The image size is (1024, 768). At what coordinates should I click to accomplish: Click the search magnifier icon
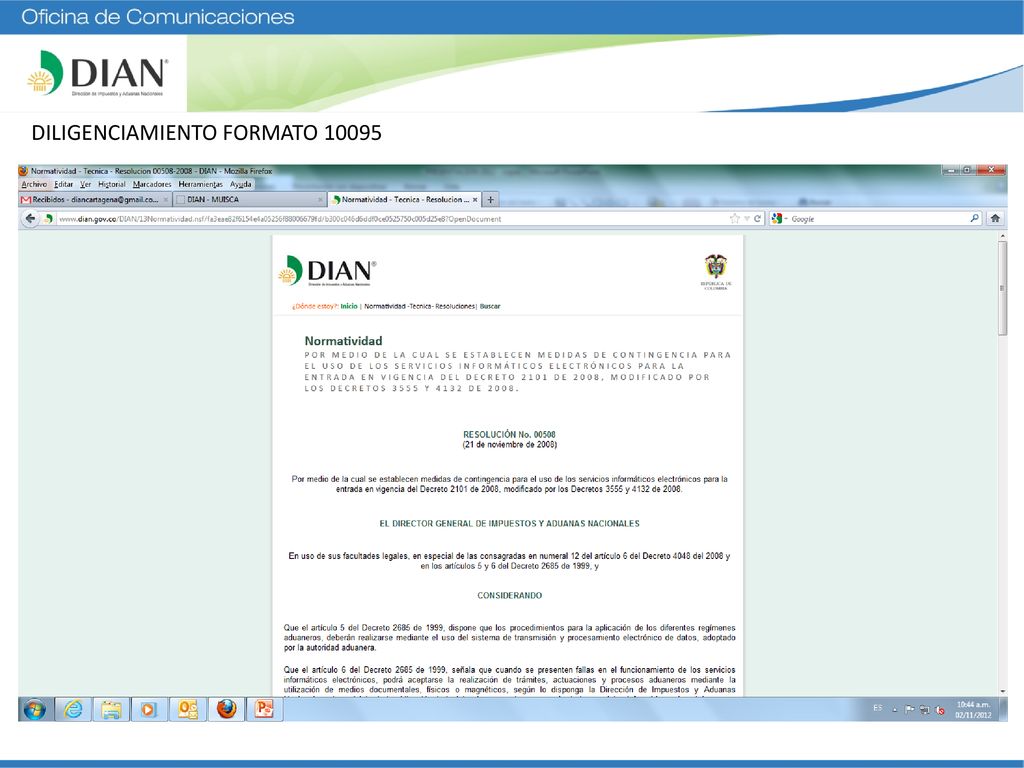(974, 219)
